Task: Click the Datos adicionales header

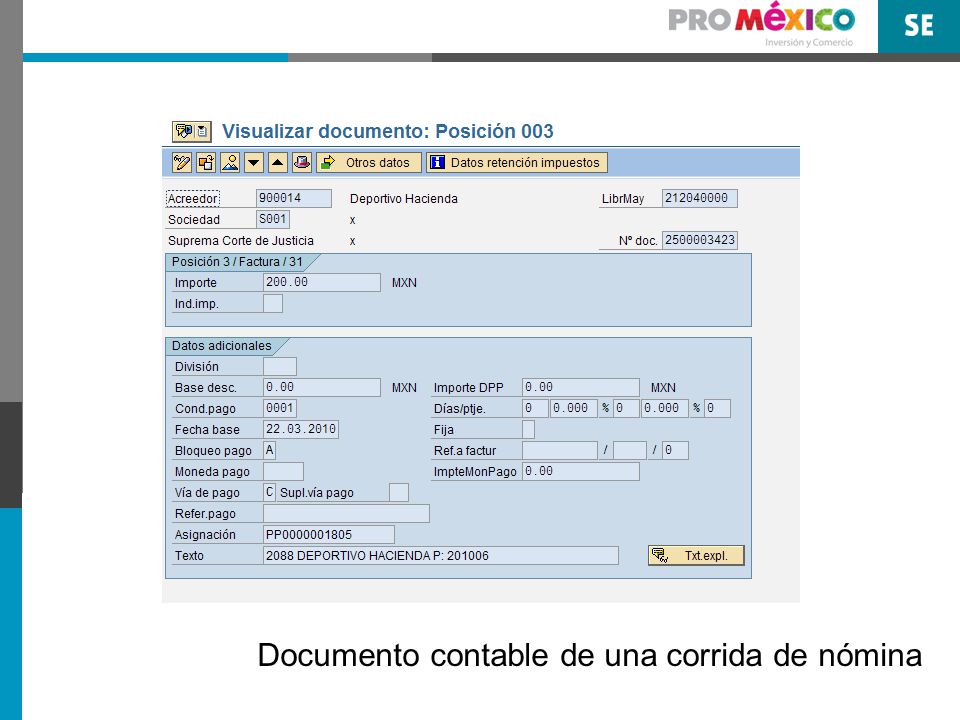Action: 221,346
